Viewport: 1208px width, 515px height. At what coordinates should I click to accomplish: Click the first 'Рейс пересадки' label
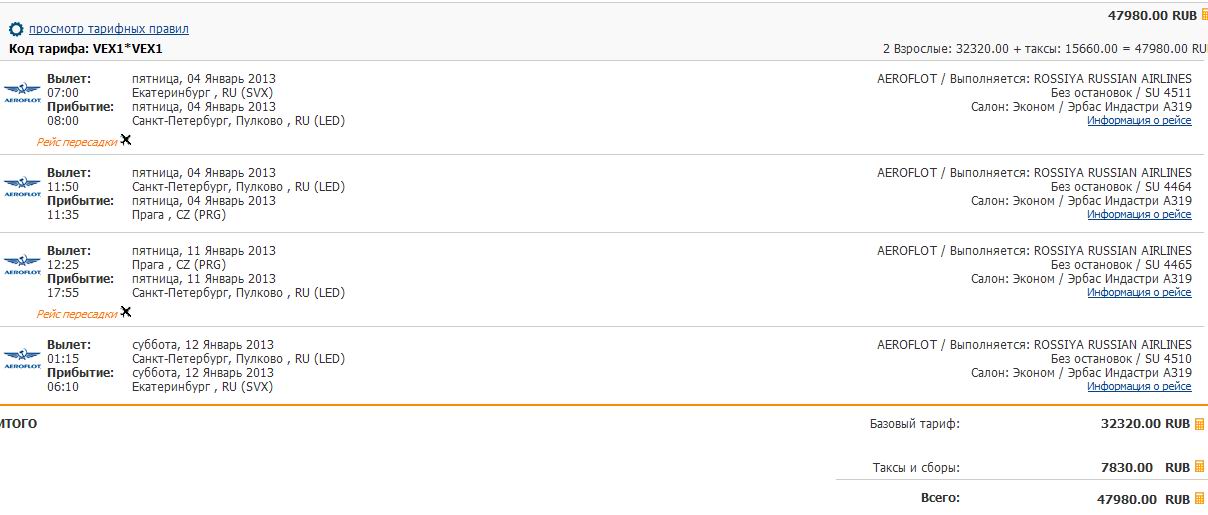coord(76,142)
